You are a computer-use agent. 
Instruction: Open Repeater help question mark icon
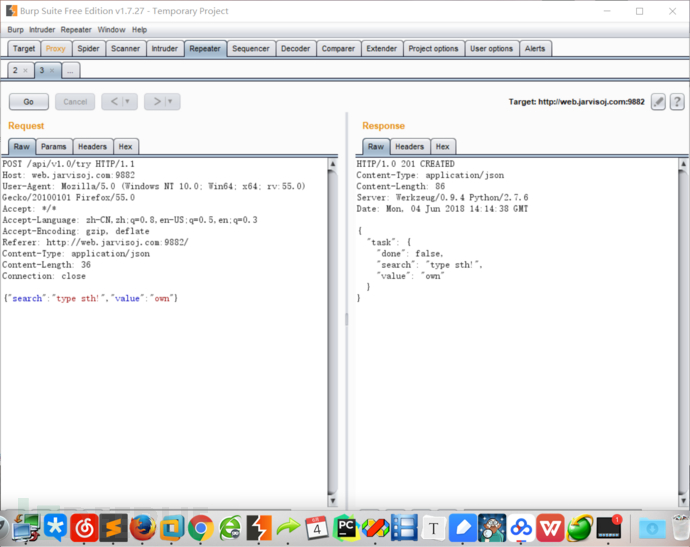pos(677,102)
